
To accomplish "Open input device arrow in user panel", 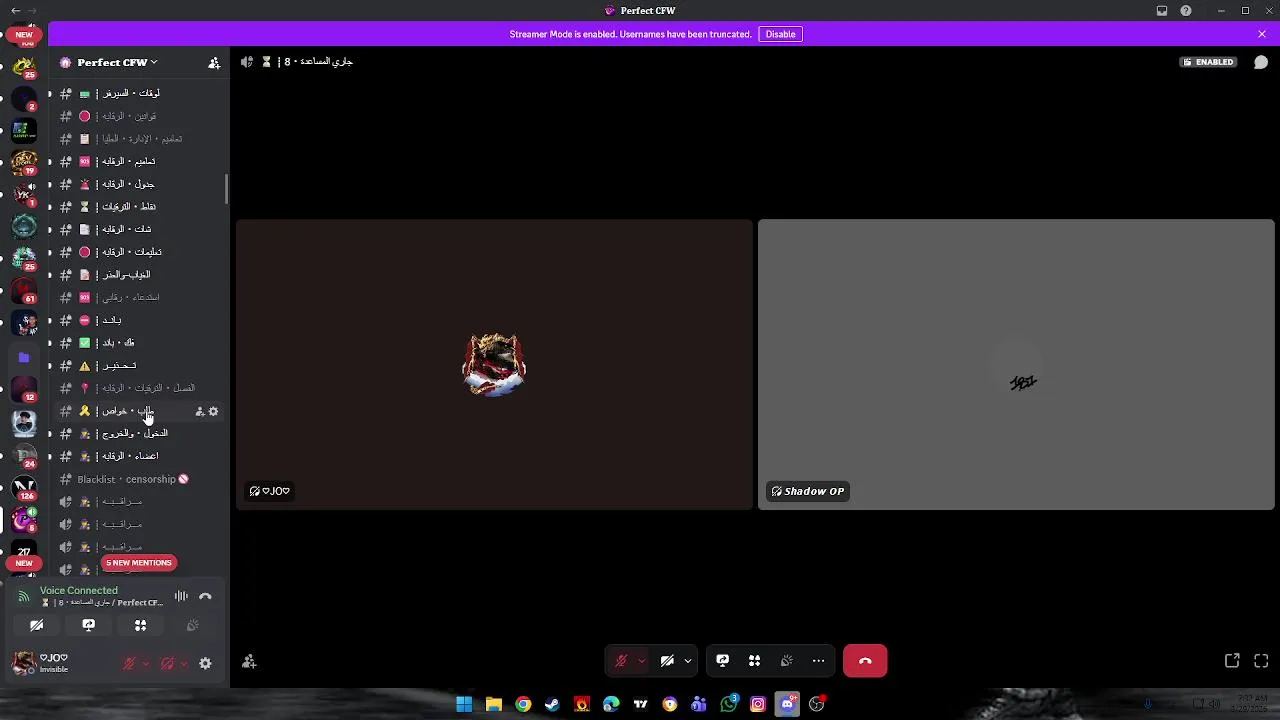I will [146, 663].
